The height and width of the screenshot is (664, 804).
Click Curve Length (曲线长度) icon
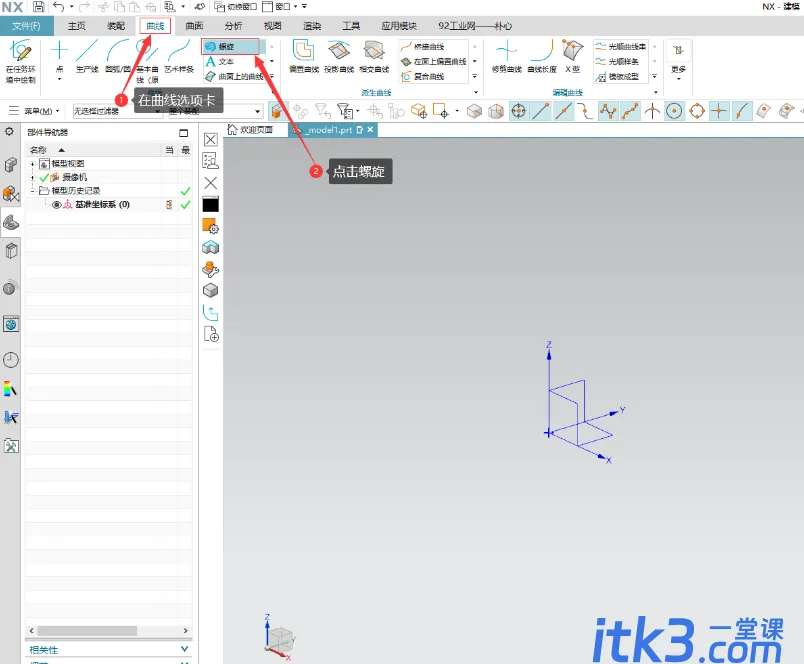click(542, 51)
